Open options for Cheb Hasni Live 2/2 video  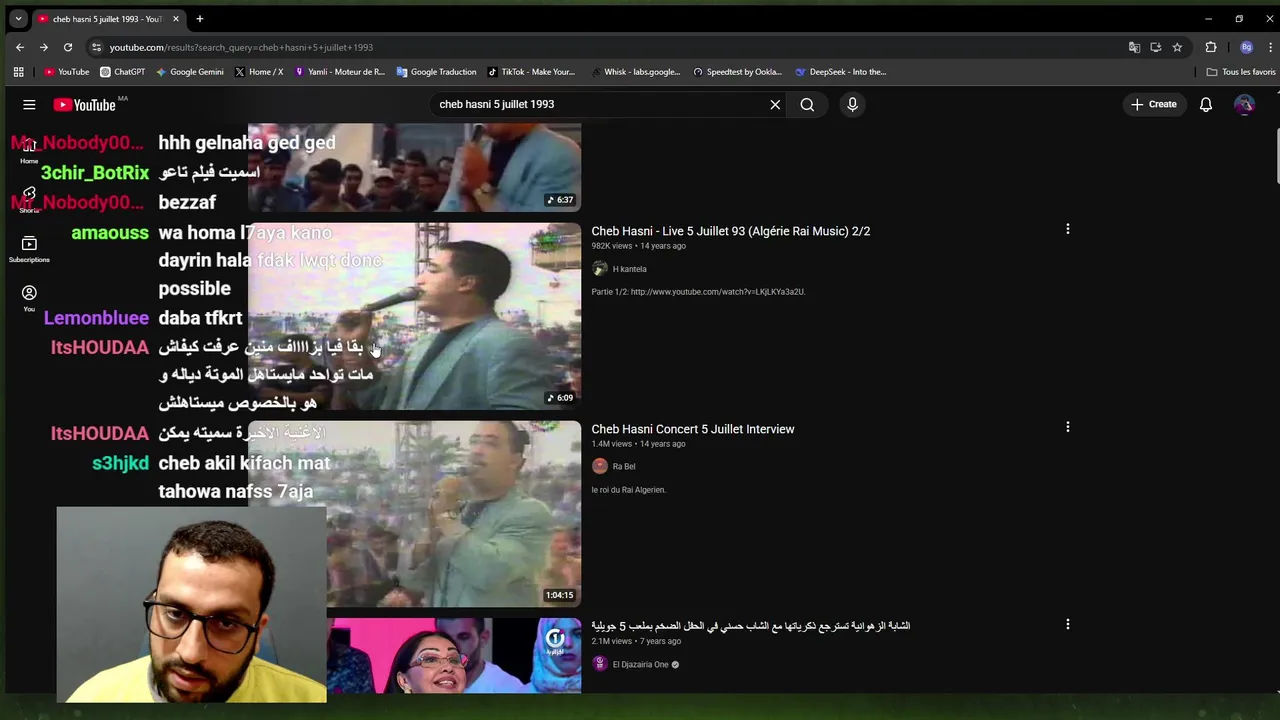(x=1067, y=230)
